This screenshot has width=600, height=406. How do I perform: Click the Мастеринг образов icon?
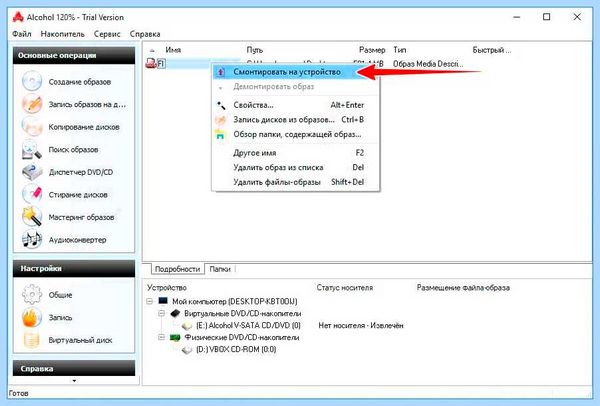32,217
